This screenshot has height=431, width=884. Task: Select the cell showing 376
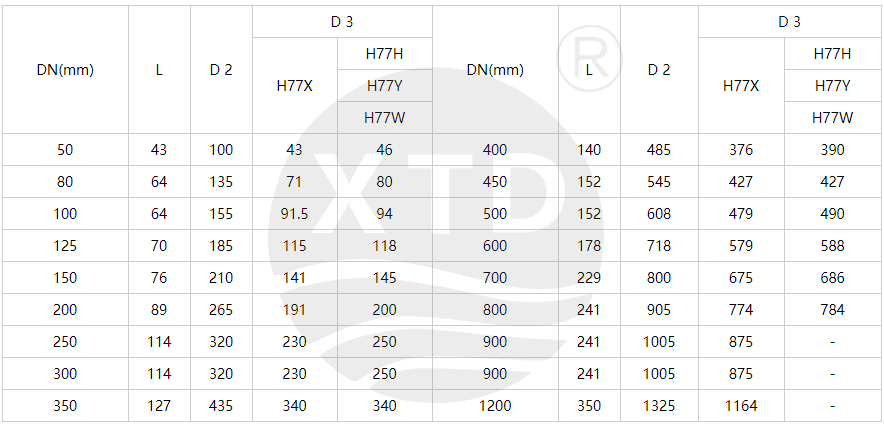coord(741,150)
